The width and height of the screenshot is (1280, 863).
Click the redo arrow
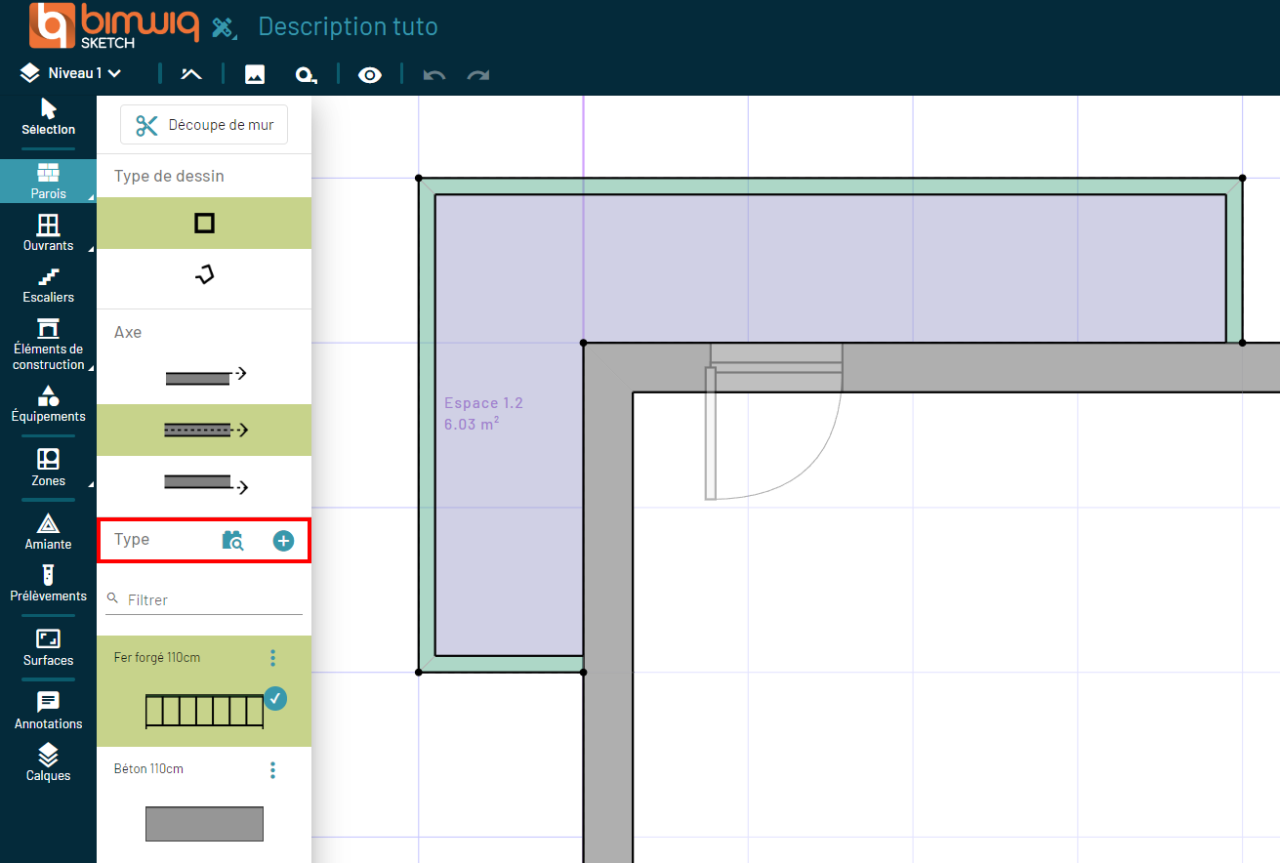pyautogui.click(x=479, y=75)
